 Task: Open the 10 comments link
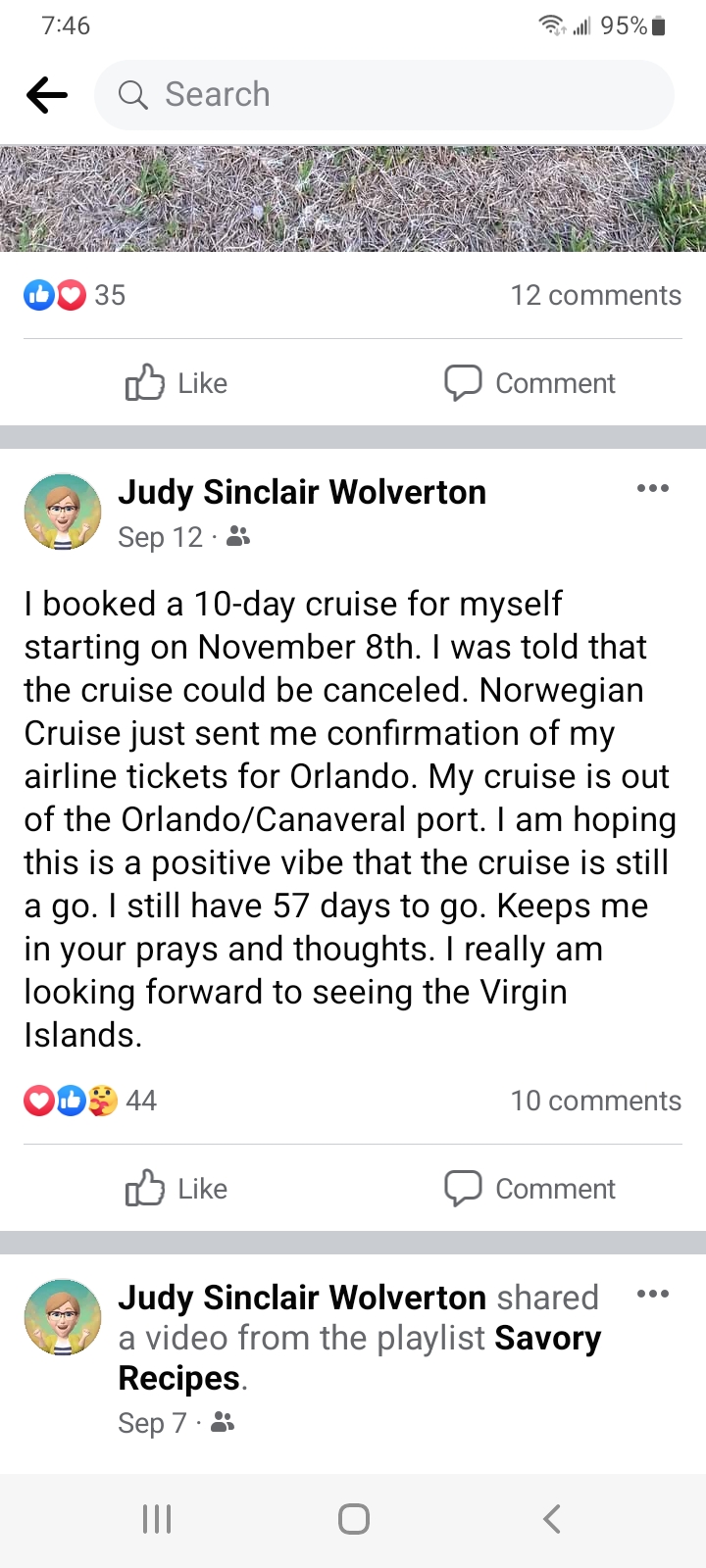tap(595, 1101)
